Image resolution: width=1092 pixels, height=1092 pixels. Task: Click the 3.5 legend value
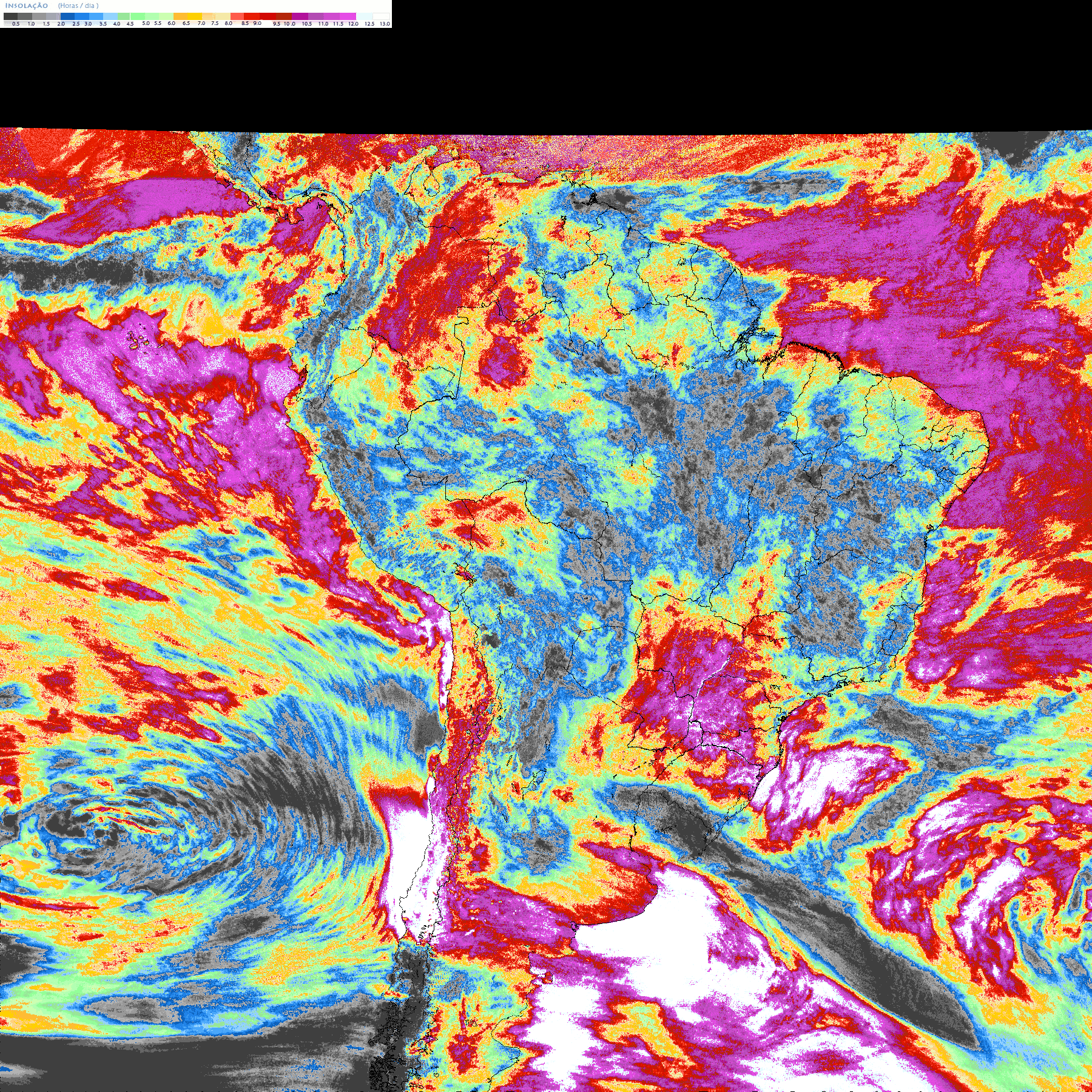(103, 24)
